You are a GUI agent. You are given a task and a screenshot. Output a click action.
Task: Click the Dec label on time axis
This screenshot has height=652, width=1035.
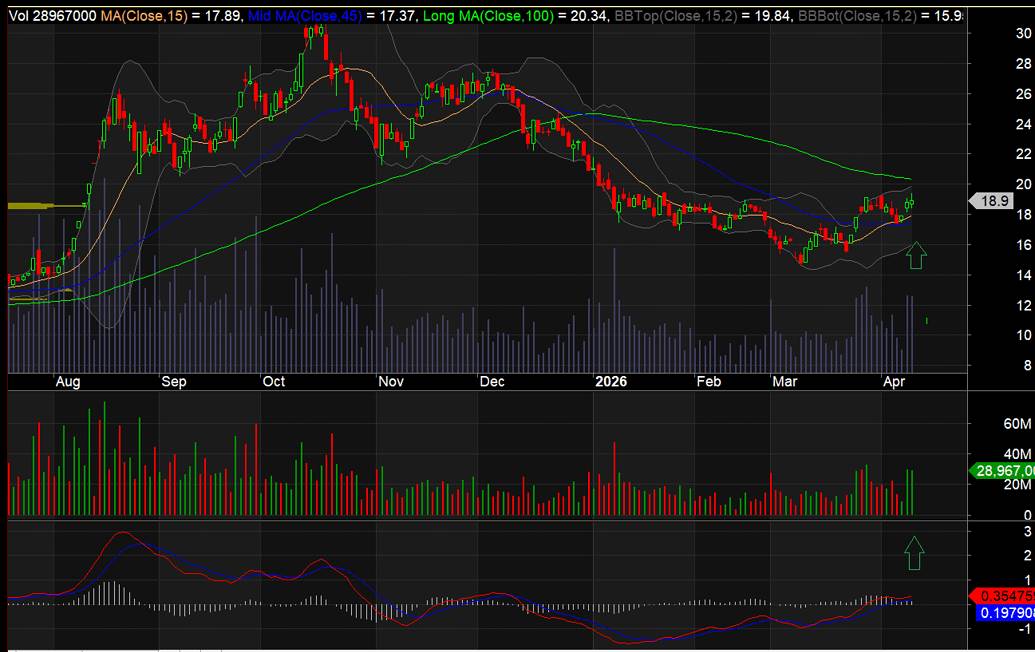(491, 381)
